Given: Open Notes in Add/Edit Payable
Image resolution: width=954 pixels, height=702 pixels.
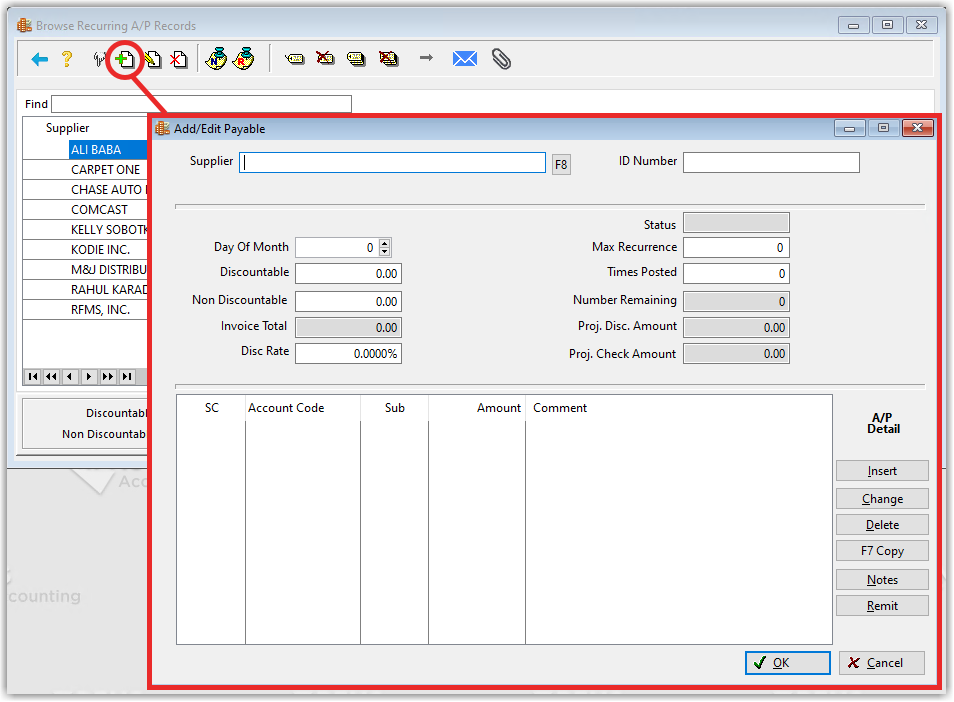Looking at the screenshot, I should coord(882,580).
